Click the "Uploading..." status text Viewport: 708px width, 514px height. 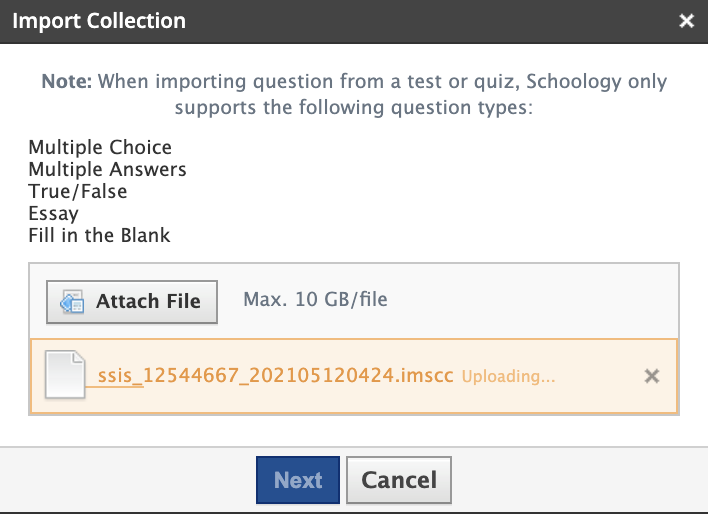point(508,377)
